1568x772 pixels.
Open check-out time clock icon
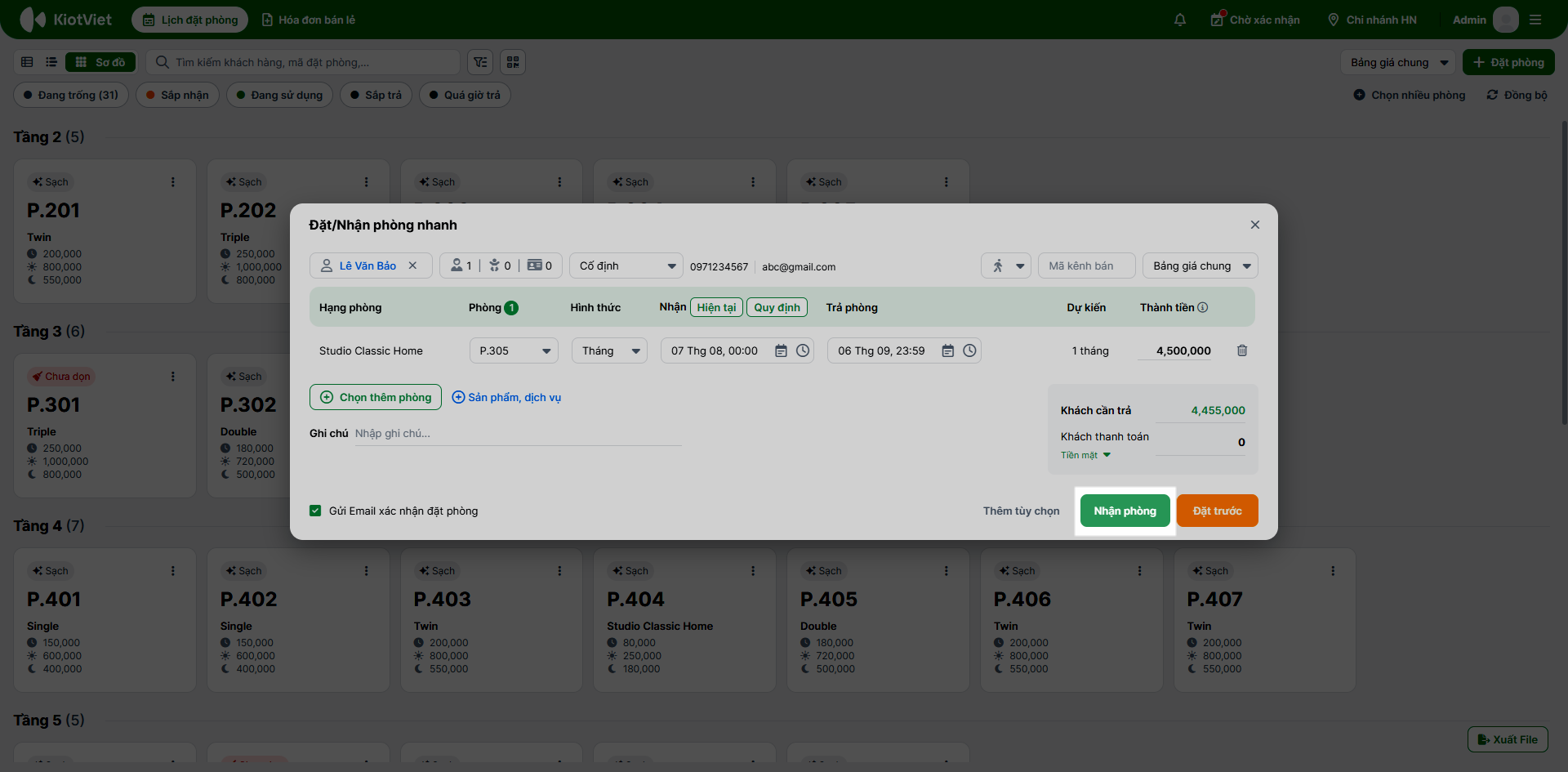[x=969, y=350]
